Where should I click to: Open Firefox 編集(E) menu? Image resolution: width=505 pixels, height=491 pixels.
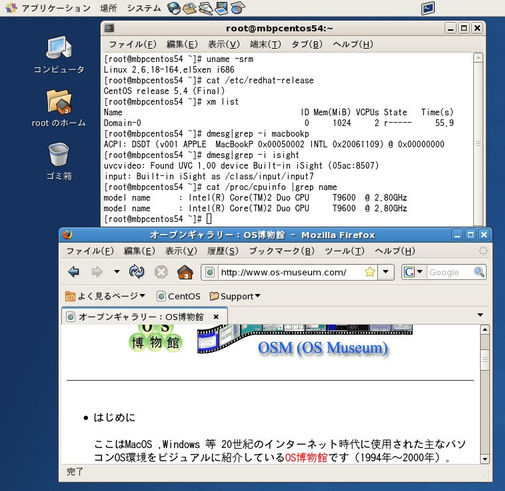(x=139, y=251)
